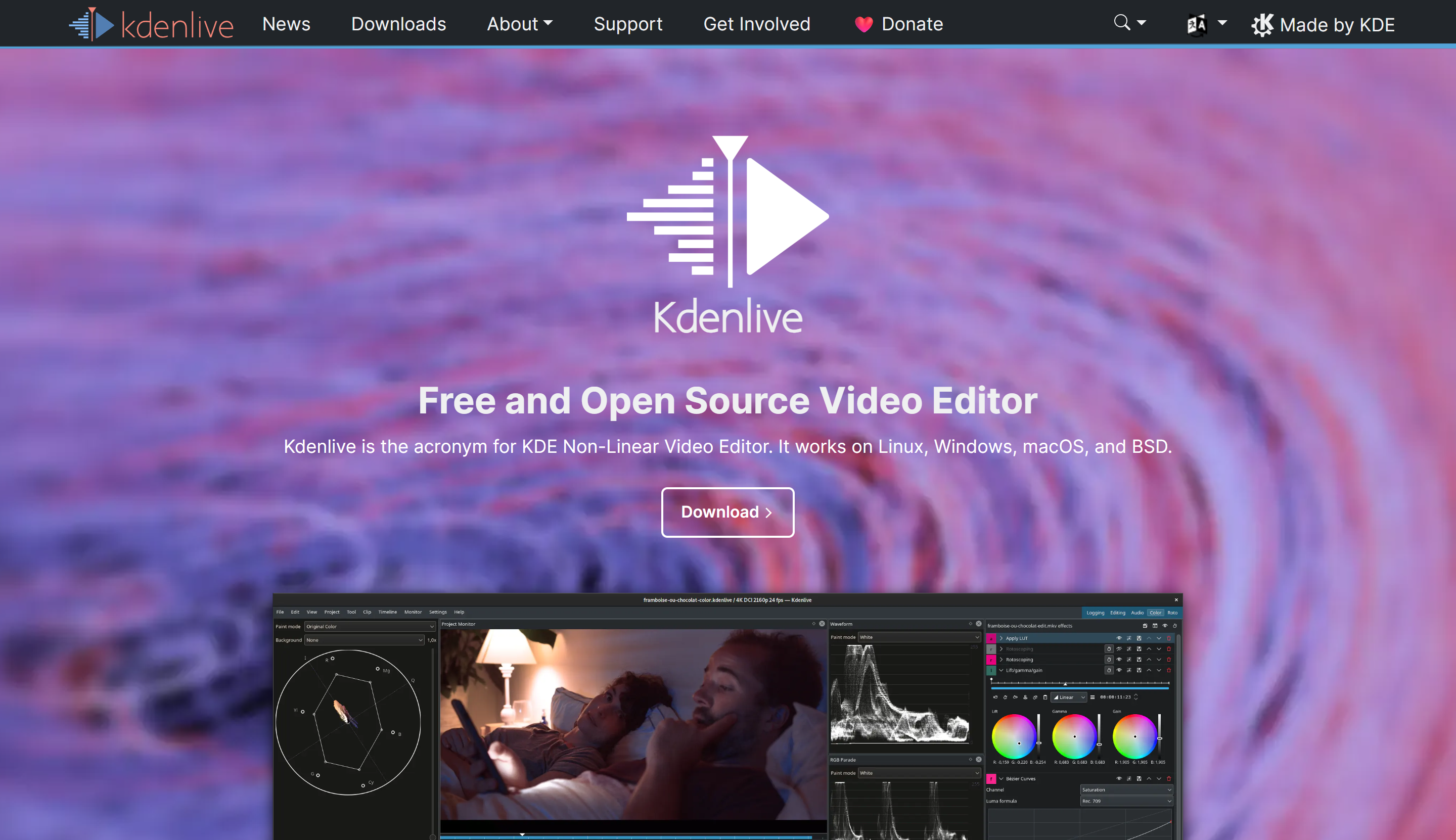Save the Lift/gamma/gain effect as a preset
1456x840 pixels.
pyautogui.click(x=1139, y=670)
